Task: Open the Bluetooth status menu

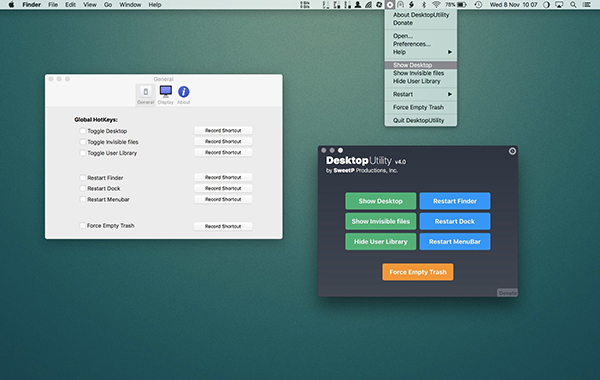Action: pyautogui.click(x=424, y=5)
